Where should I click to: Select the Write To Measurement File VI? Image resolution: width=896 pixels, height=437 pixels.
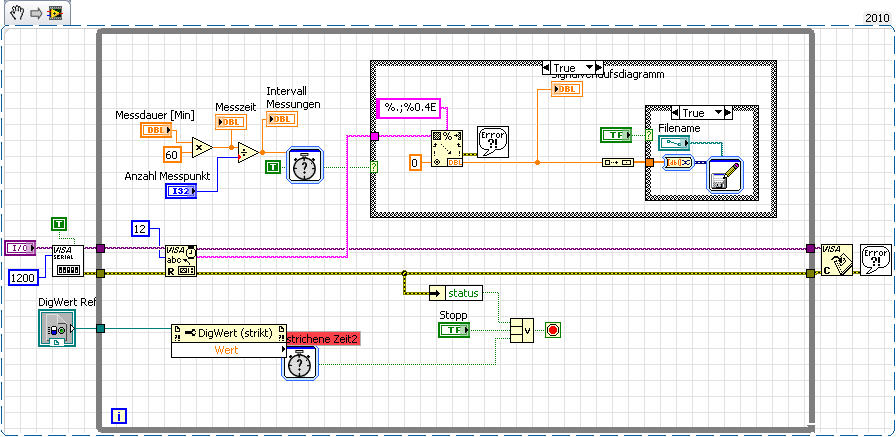click(x=724, y=177)
